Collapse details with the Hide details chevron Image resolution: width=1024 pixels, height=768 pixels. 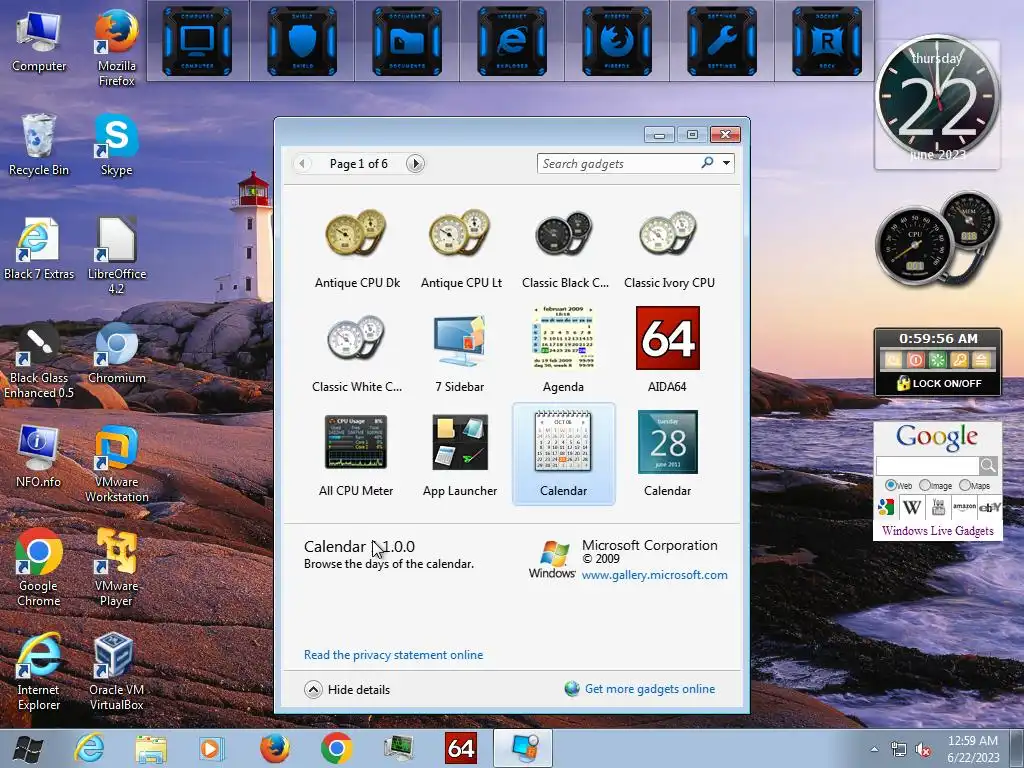(313, 690)
